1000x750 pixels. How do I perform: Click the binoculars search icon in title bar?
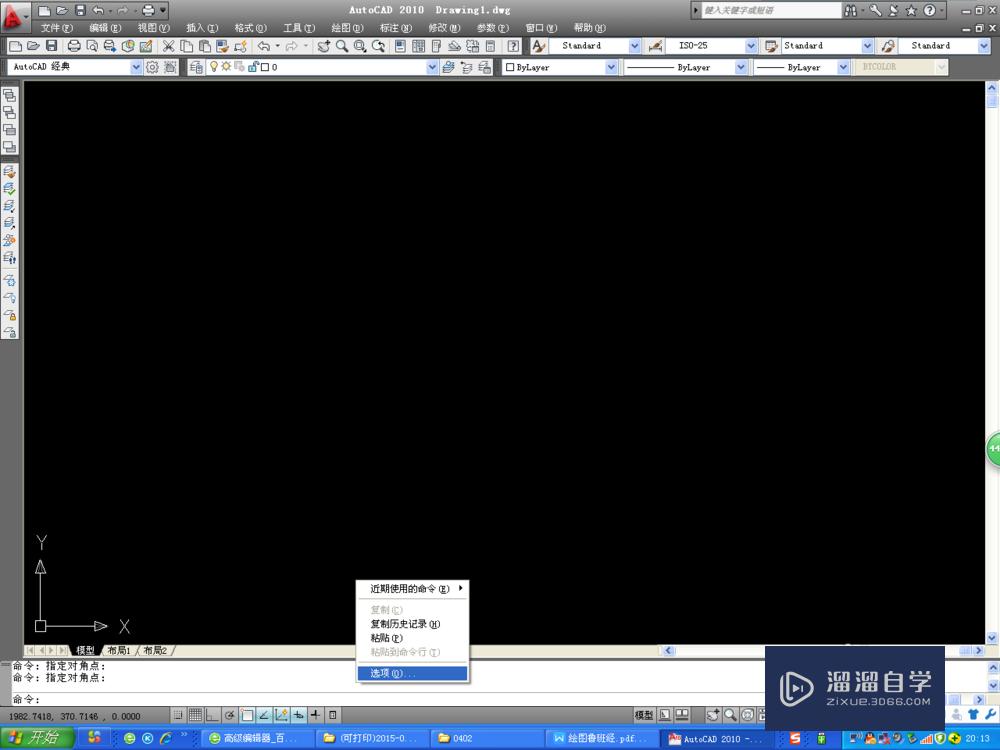pyautogui.click(x=851, y=10)
